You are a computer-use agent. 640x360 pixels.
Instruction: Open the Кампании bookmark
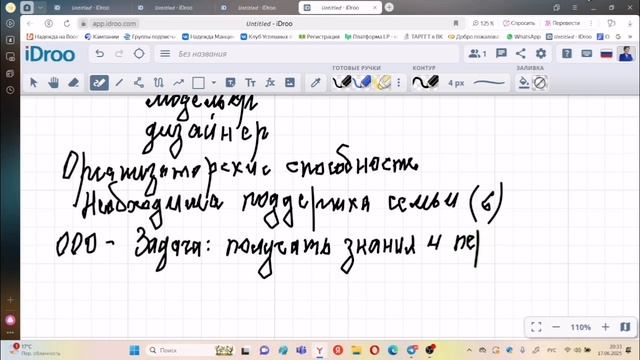(102, 37)
